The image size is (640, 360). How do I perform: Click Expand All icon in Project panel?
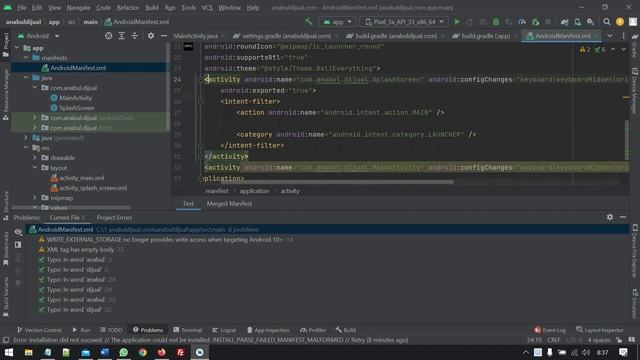[121, 36]
